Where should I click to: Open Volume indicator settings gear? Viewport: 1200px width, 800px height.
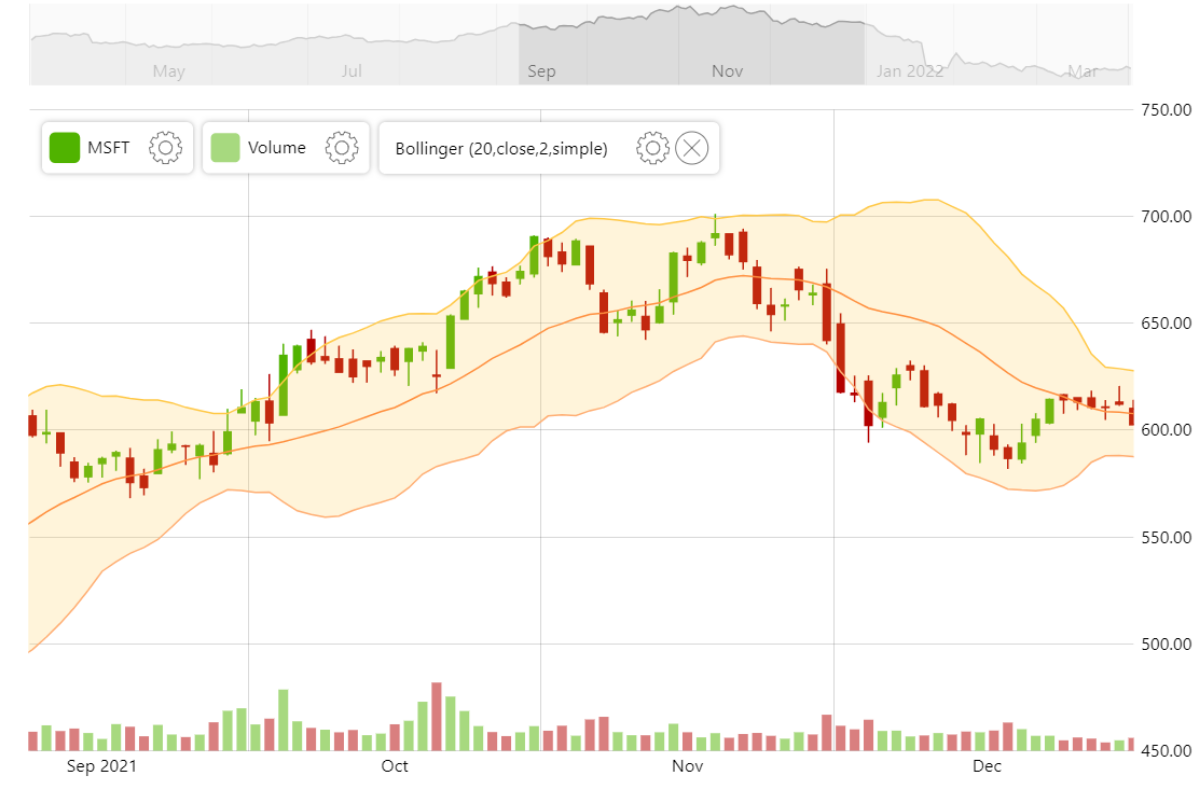click(342, 148)
